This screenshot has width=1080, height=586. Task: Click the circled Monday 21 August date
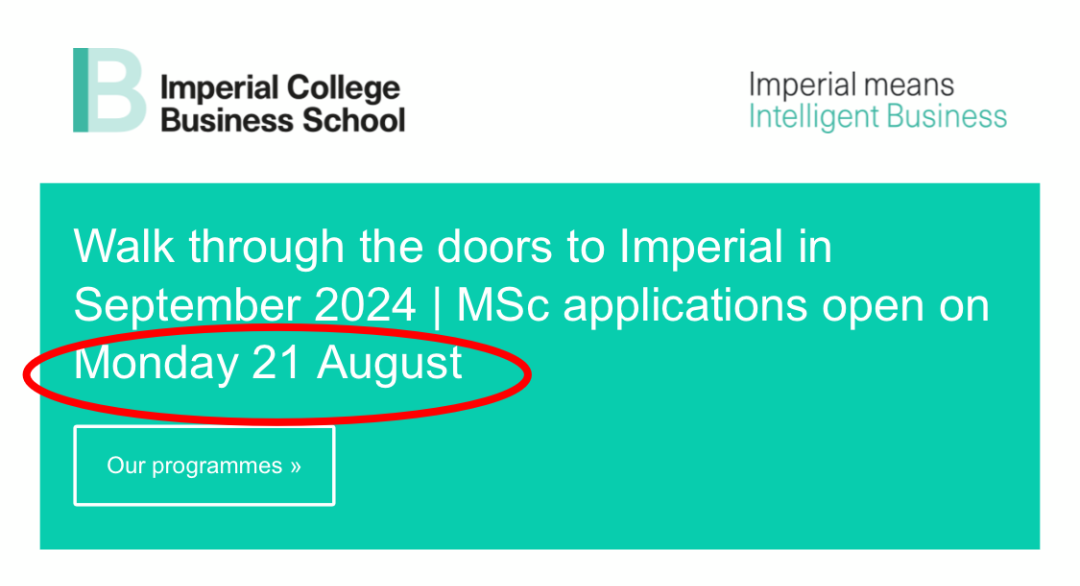pos(268,363)
